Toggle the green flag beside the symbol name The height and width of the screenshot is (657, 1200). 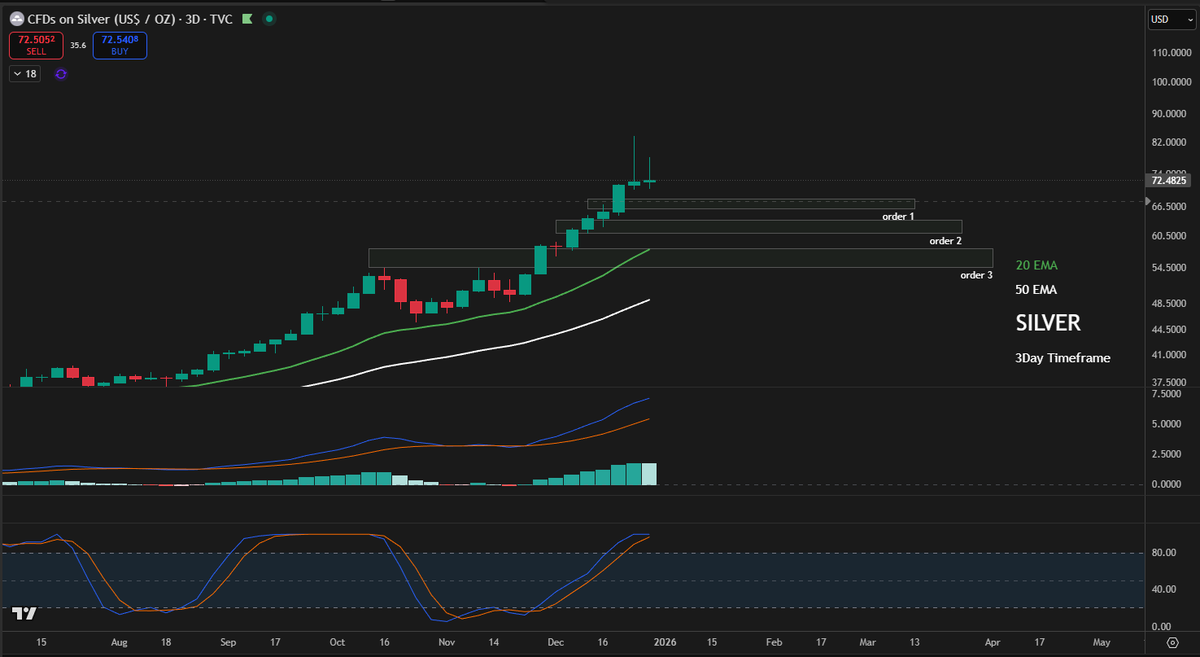(x=246, y=18)
